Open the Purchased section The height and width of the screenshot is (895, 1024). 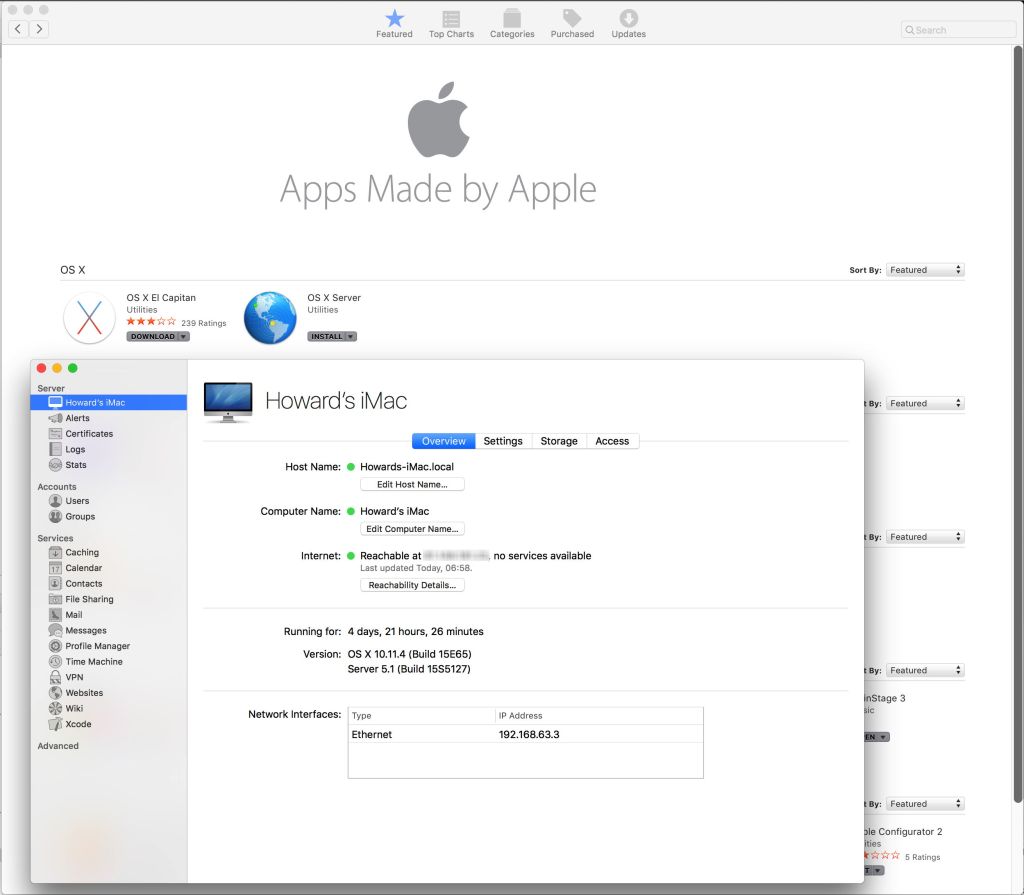pyautogui.click(x=572, y=24)
